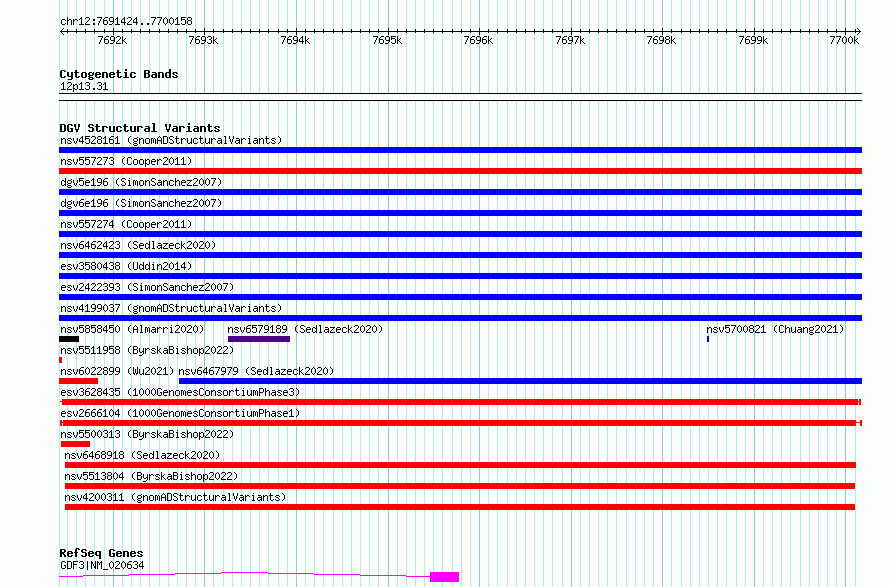Click the Cytogenetic Bands track title
Viewport: 890px width, 587px height.
tap(119, 74)
